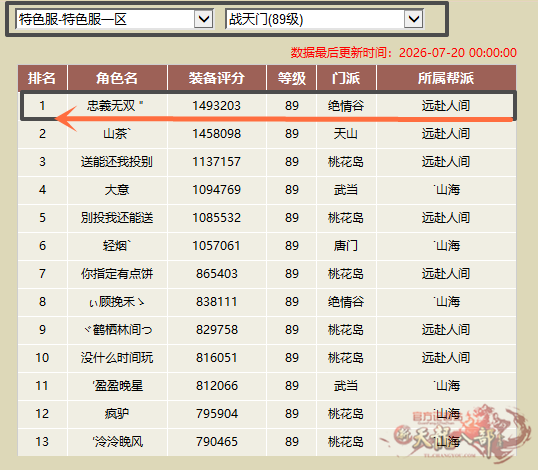Image resolution: width=538 pixels, height=470 pixels.
Task: Click the 排名 column header
Action: 42,78
